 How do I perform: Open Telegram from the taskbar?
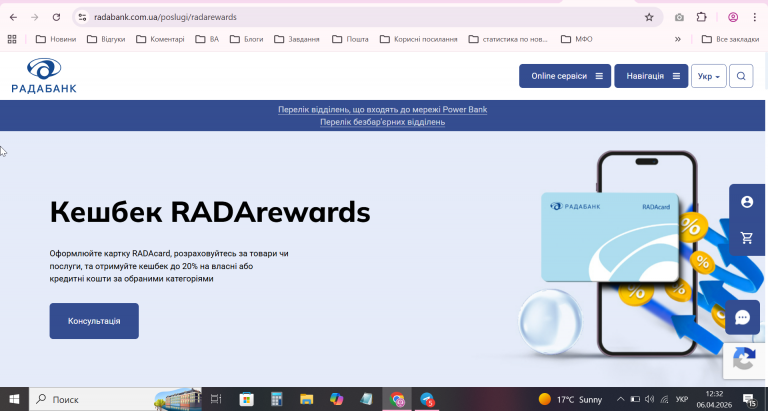(427, 399)
